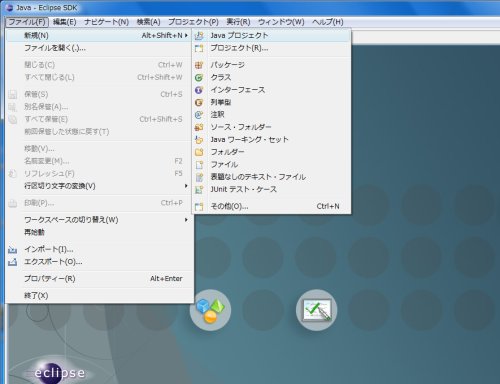The height and width of the screenshot is (384, 500).
Task: Expand ワークスペースの切り替え(W) submenu arrow
Action: coord(186,220)
